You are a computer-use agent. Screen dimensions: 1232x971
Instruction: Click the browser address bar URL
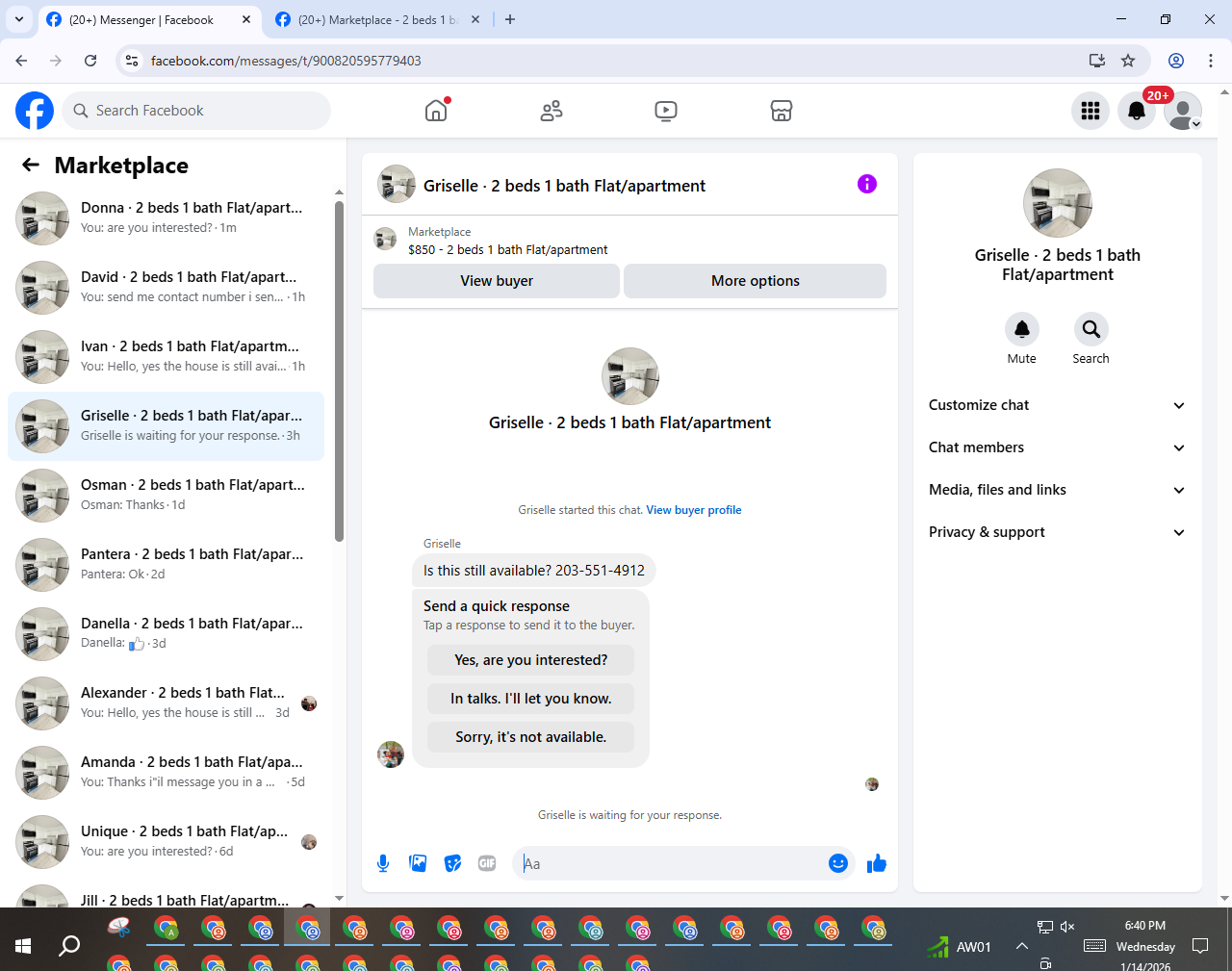286,61
